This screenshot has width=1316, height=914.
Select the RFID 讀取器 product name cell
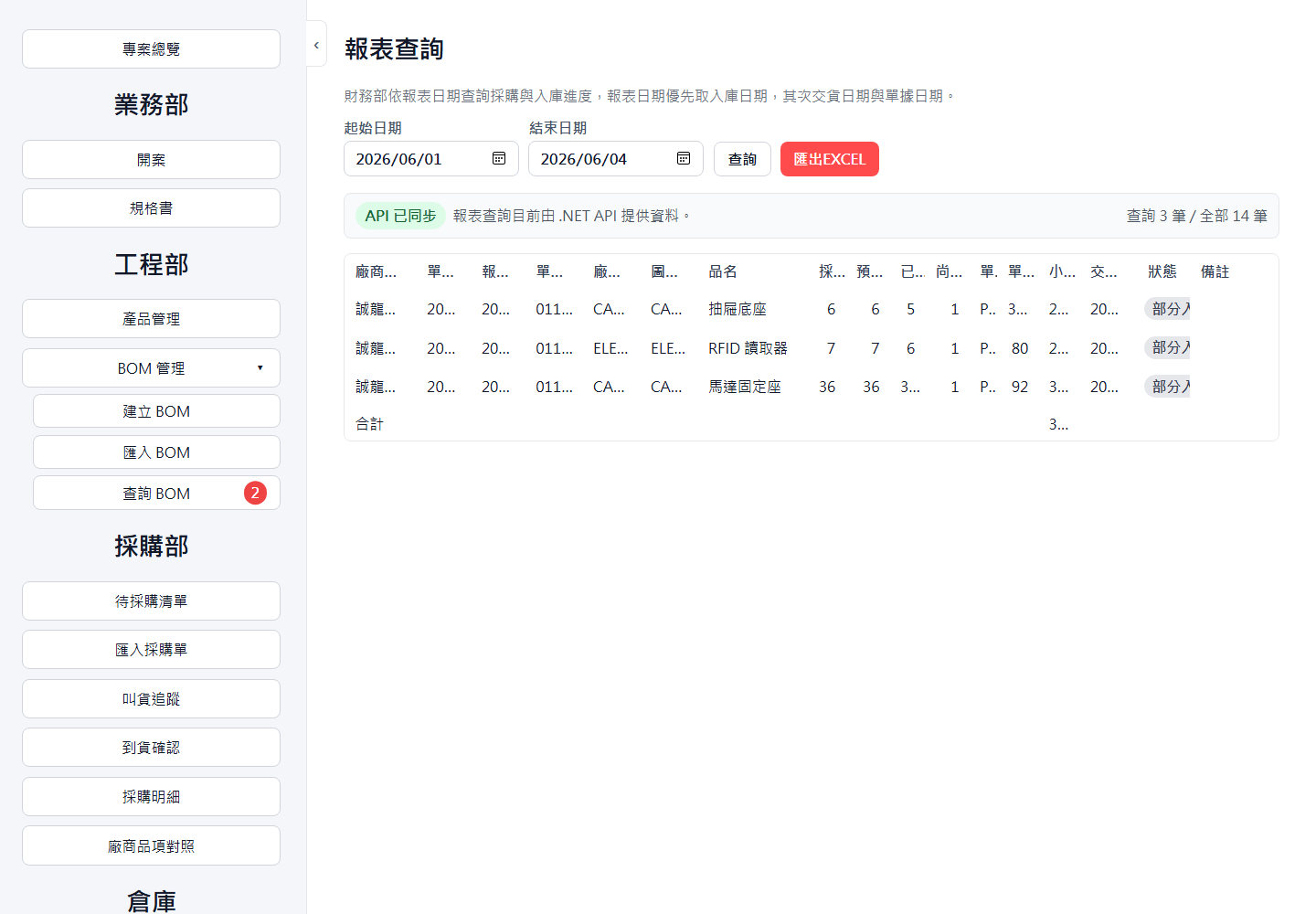[x=748, y=348]
